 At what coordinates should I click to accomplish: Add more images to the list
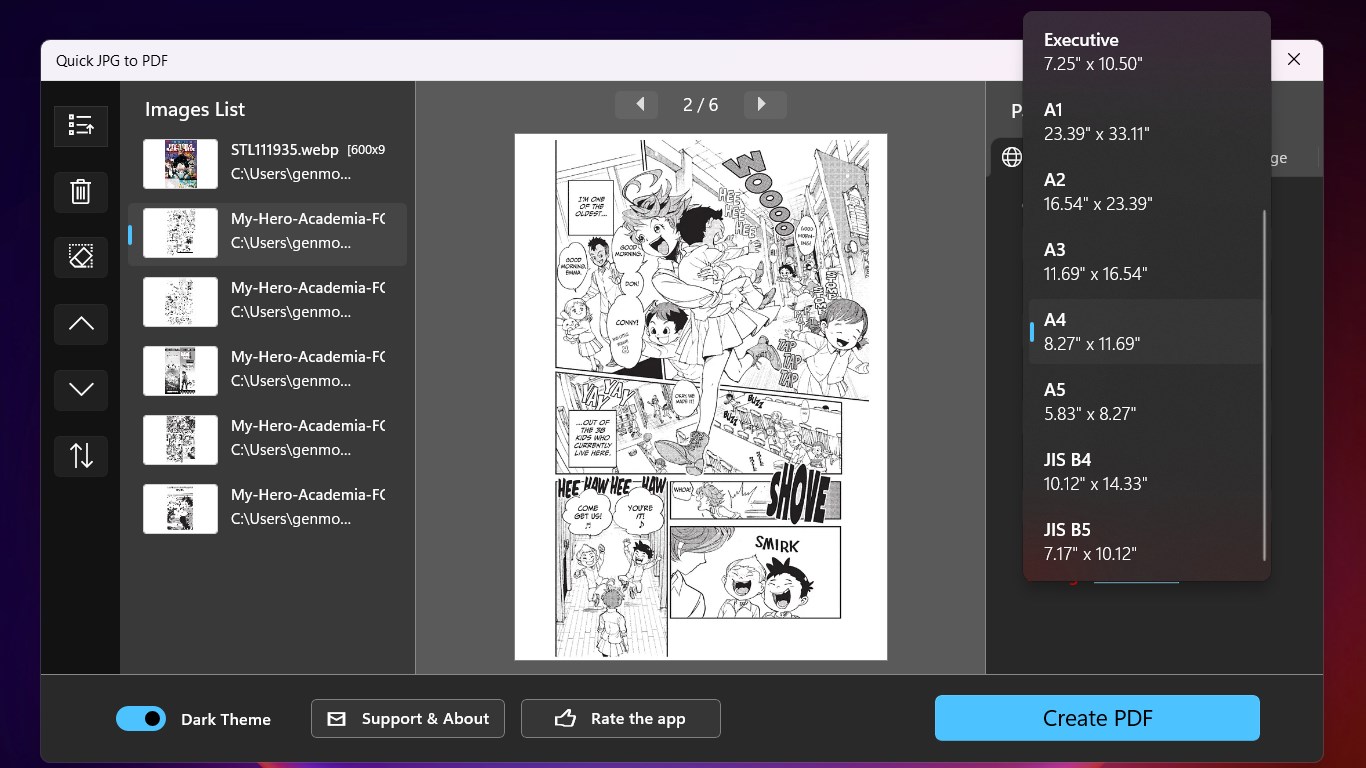pyautogui.click(x=80, y=126)
